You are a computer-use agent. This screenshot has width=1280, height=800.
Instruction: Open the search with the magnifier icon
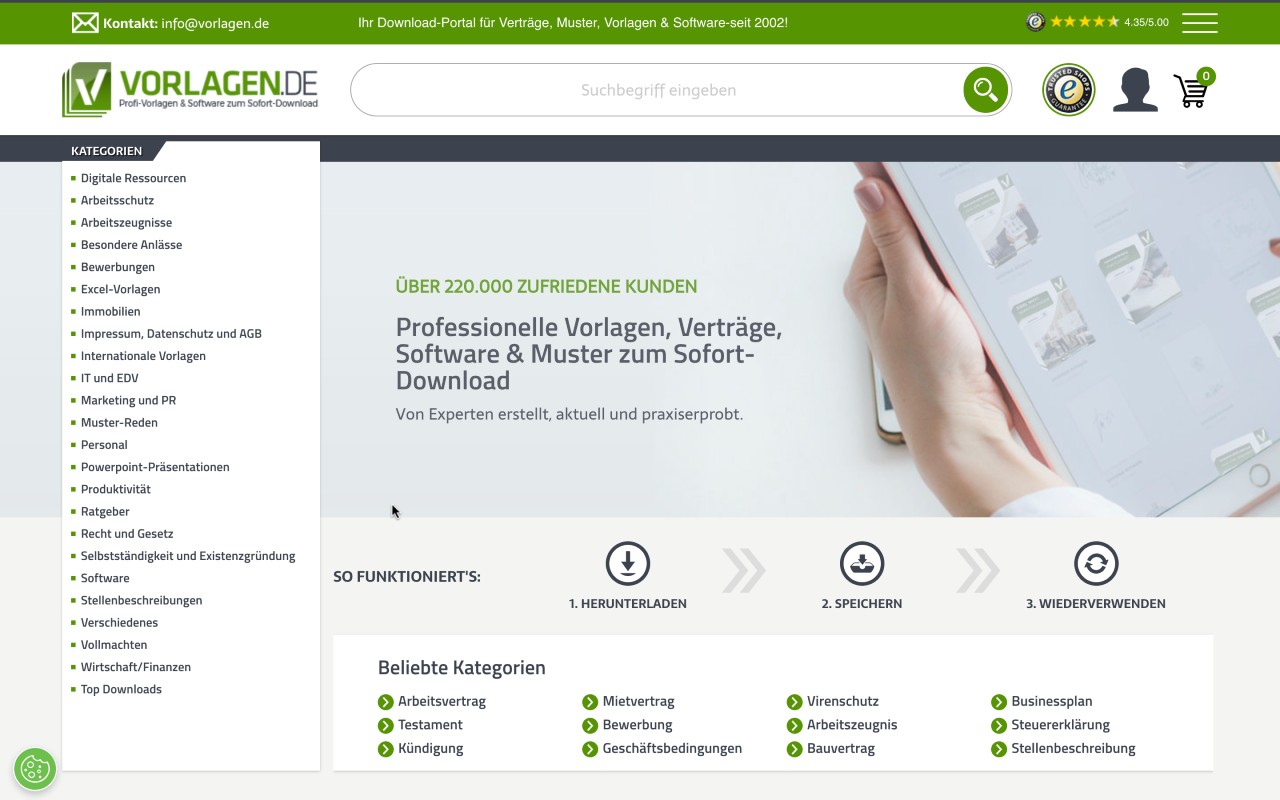985,89
